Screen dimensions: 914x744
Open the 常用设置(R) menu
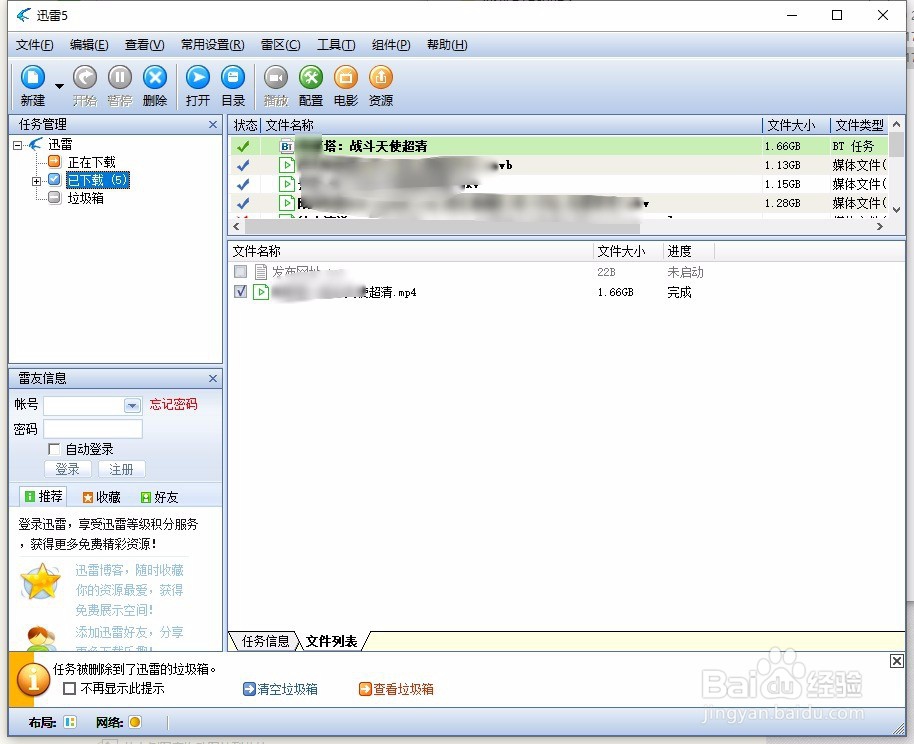coord(212,45)
